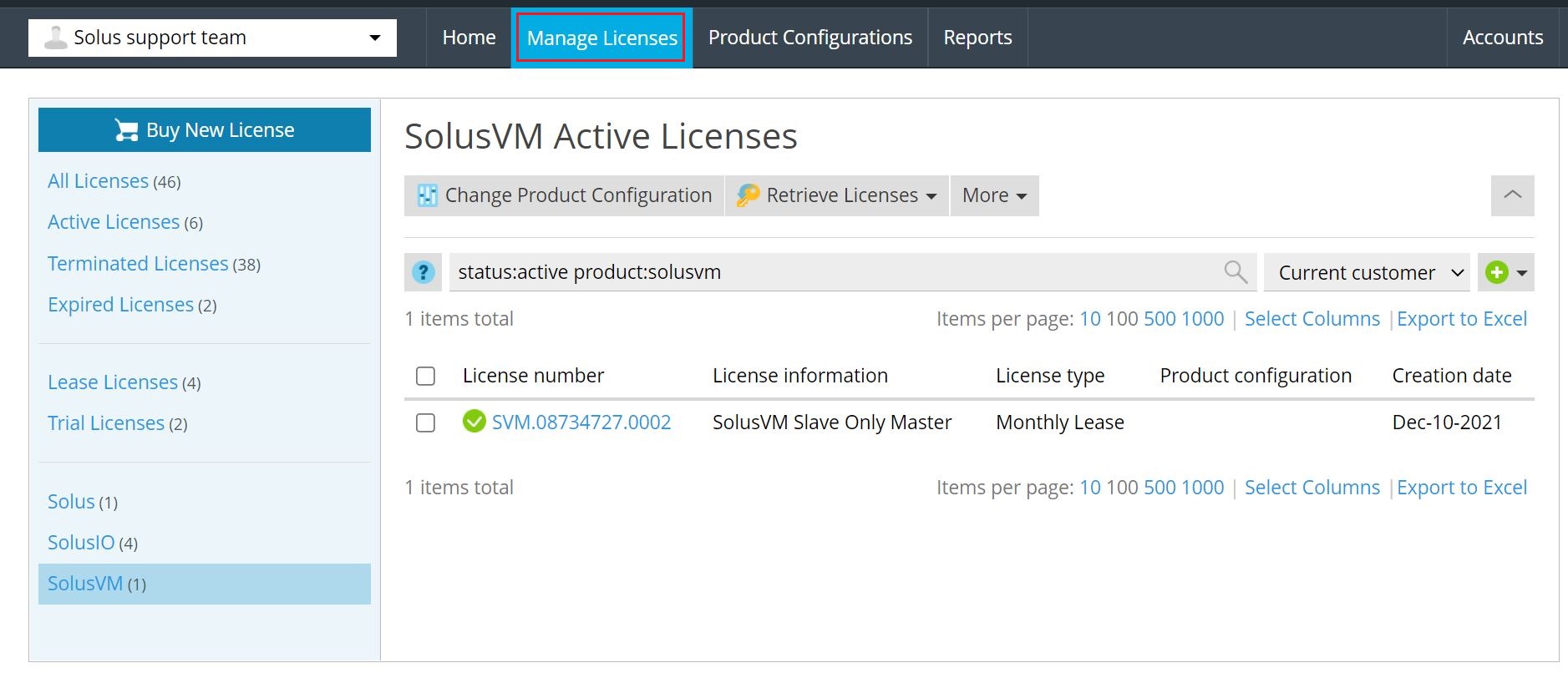Set top items per page to 500

click(x=1160, y=319)
